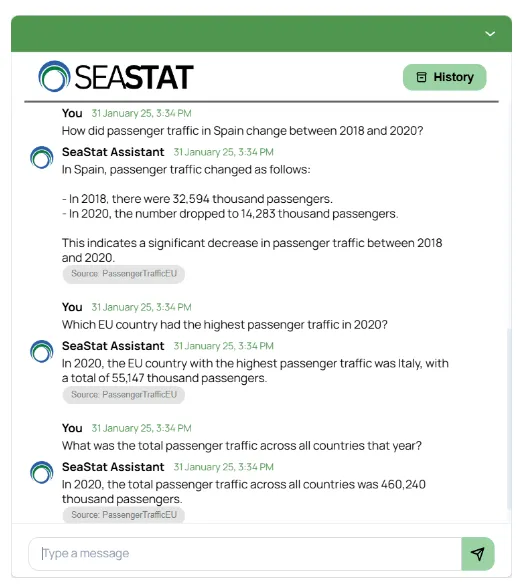Click the SEASTAT wordmark text
Screen dimensions: 517x587
pos(134,77)
